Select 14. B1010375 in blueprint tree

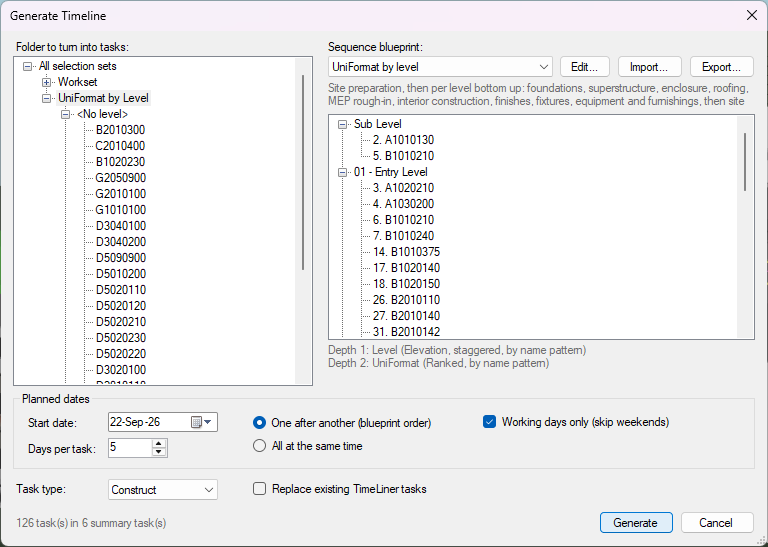click(x=406, y=252)
